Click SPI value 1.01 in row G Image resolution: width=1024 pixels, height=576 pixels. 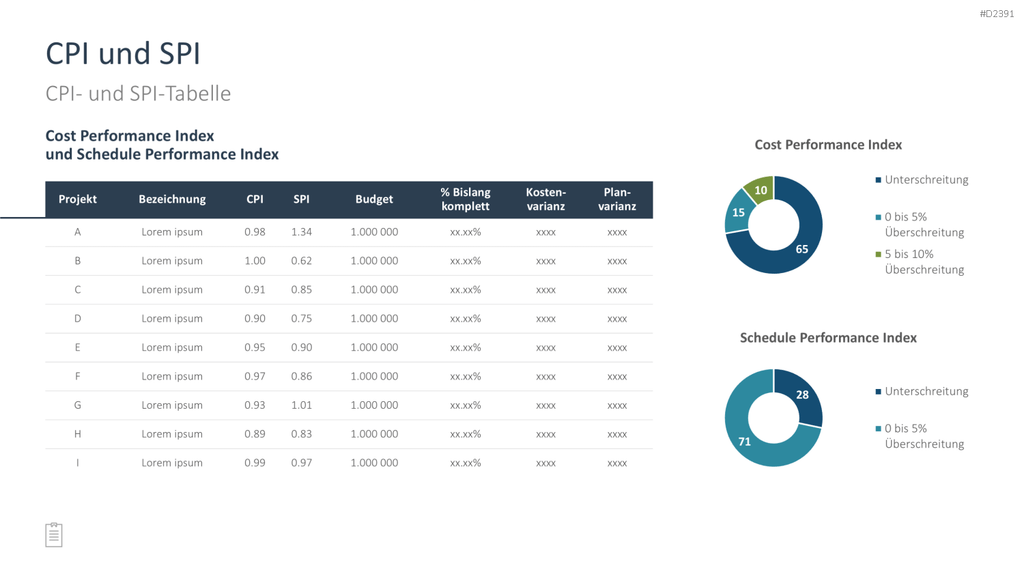click(x=301, y=405)
